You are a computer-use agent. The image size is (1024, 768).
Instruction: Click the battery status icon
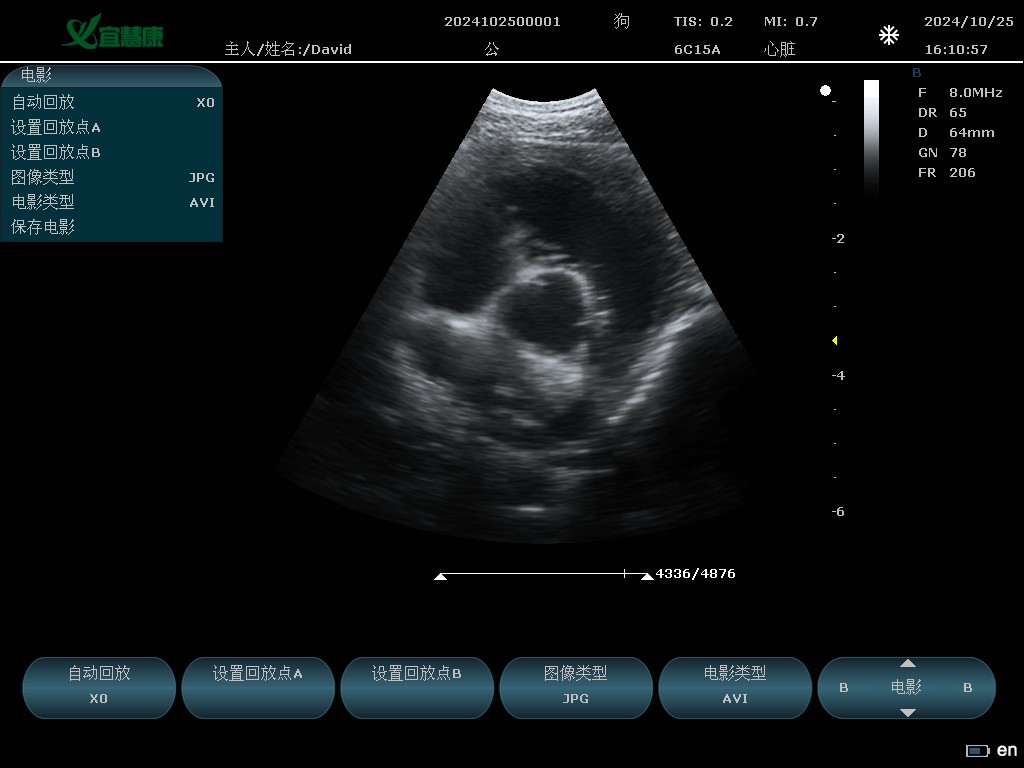[976, 751]
